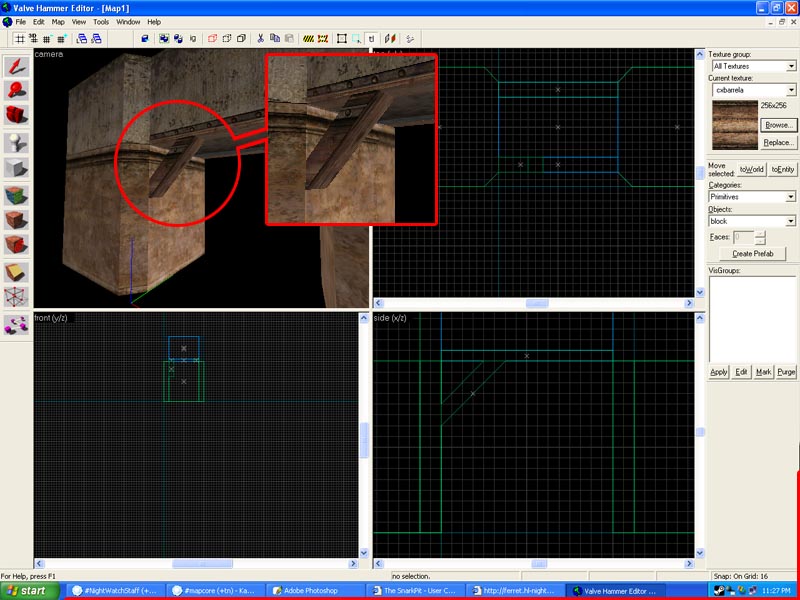Select the Clipping tool

point(16,271)
